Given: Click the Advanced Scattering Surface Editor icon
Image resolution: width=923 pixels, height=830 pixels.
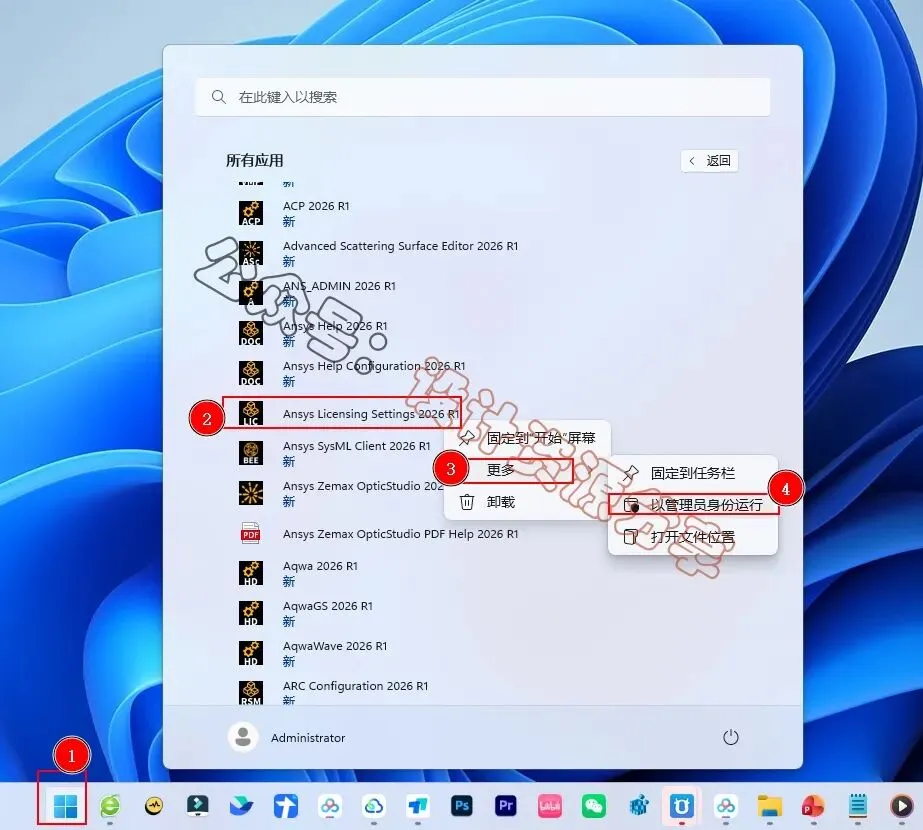Looking at the screenshot, I should (251, 253).
